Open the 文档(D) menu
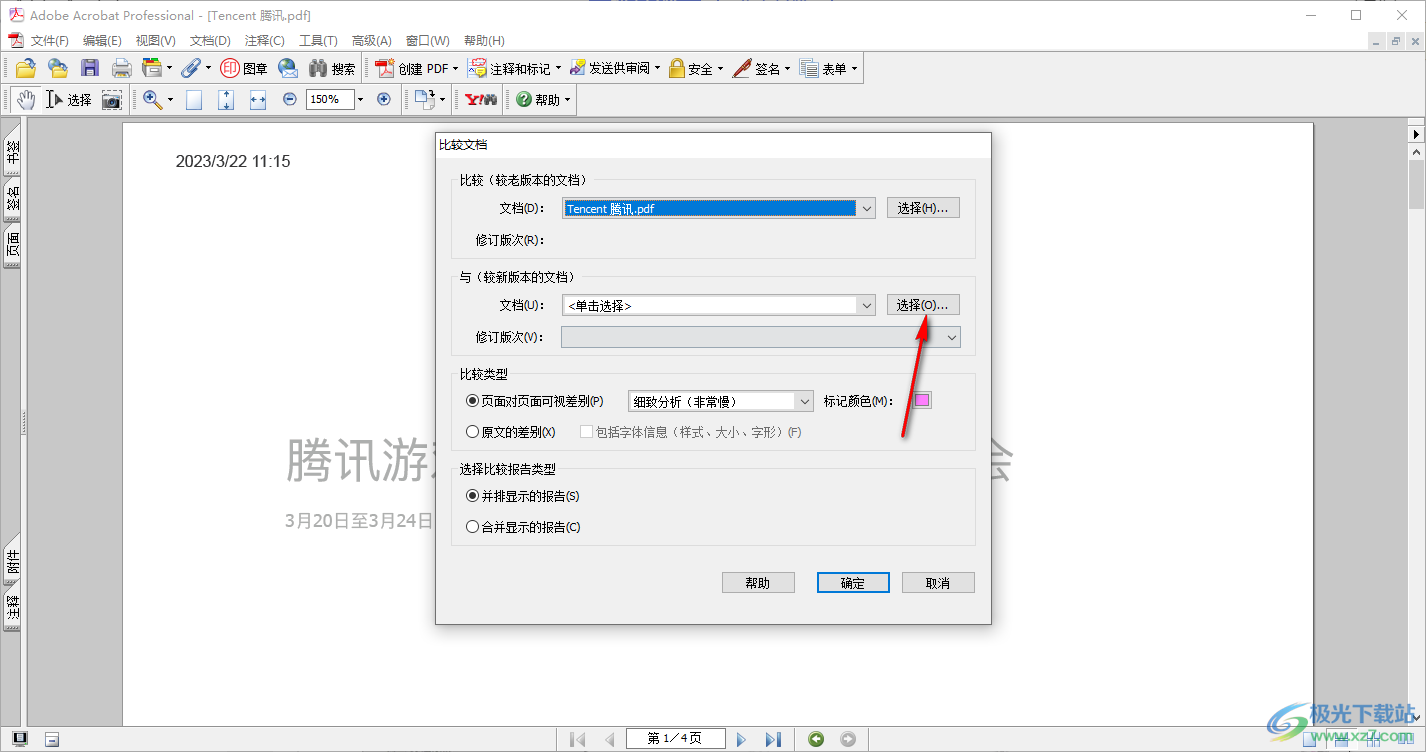Screen dimensions: 1426x752 [x=210, y=41]
